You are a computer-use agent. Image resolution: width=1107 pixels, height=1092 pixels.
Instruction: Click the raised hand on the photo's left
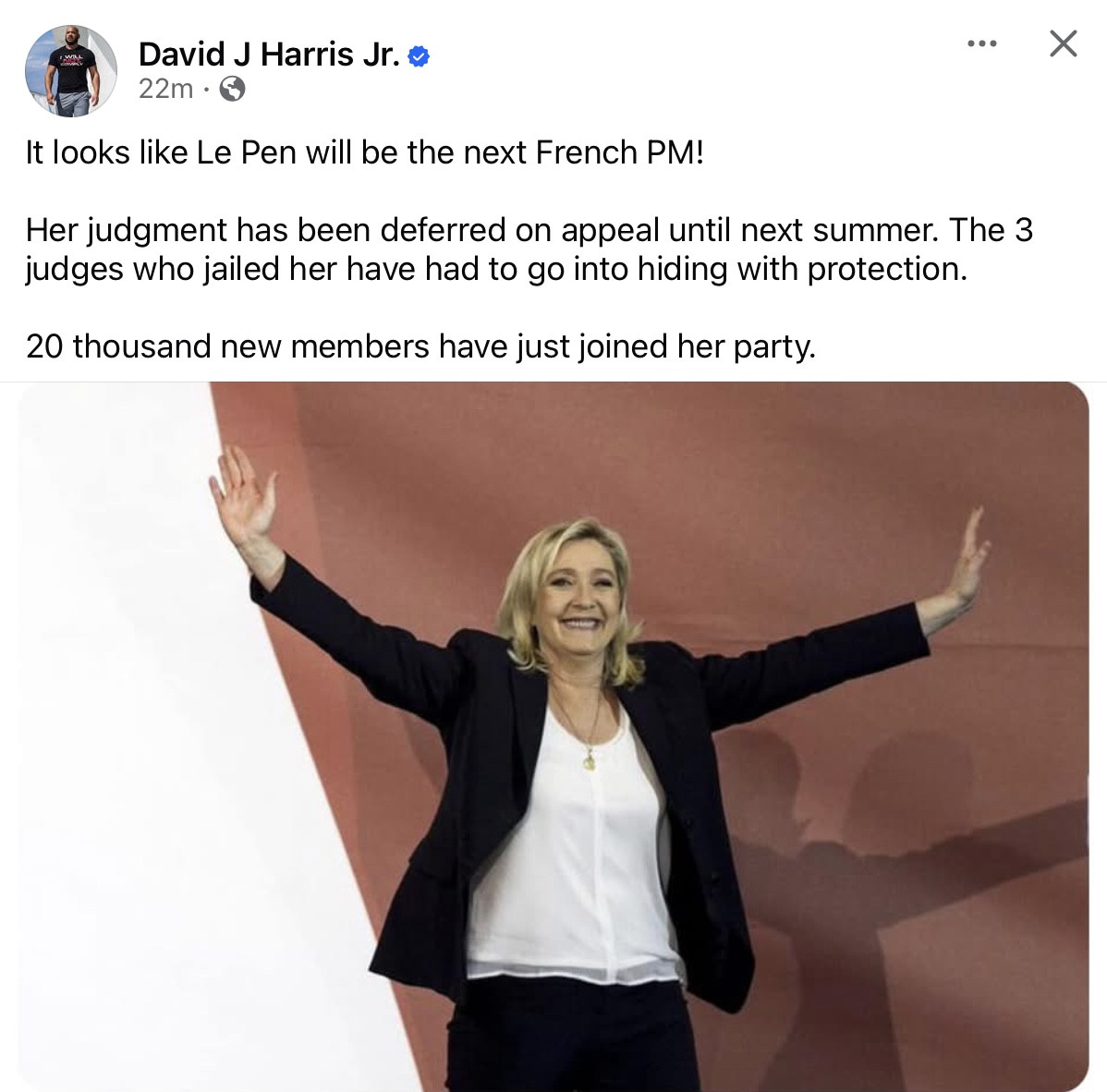(244, 500)
